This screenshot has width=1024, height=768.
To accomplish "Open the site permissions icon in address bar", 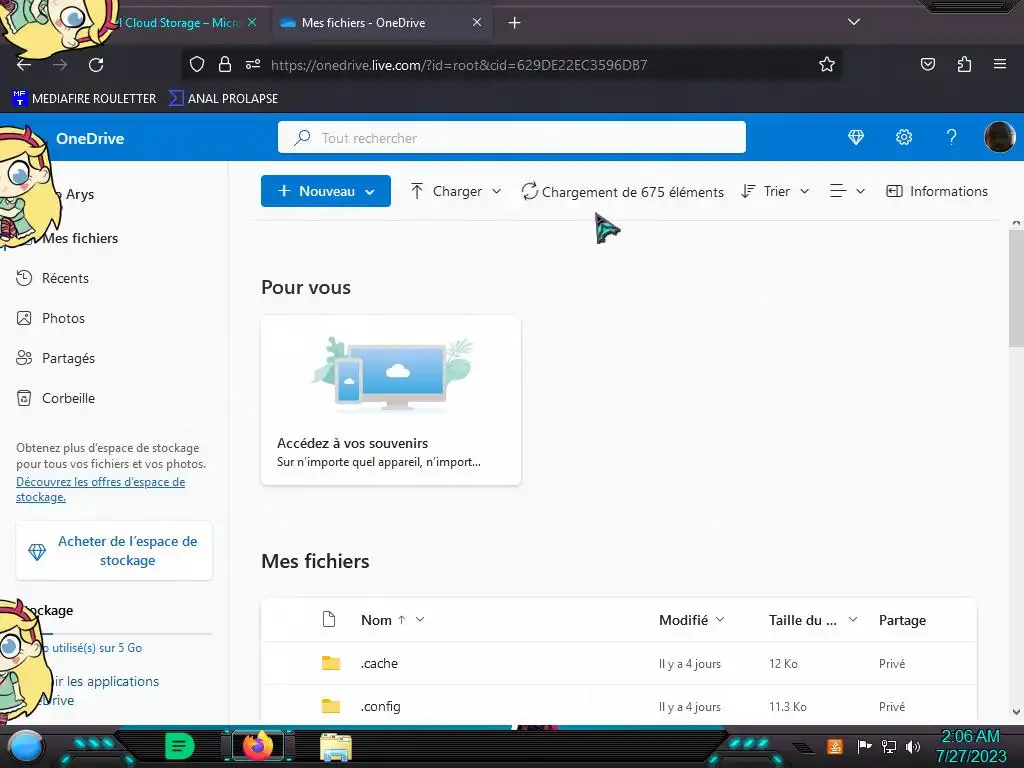I will (253, 64).
